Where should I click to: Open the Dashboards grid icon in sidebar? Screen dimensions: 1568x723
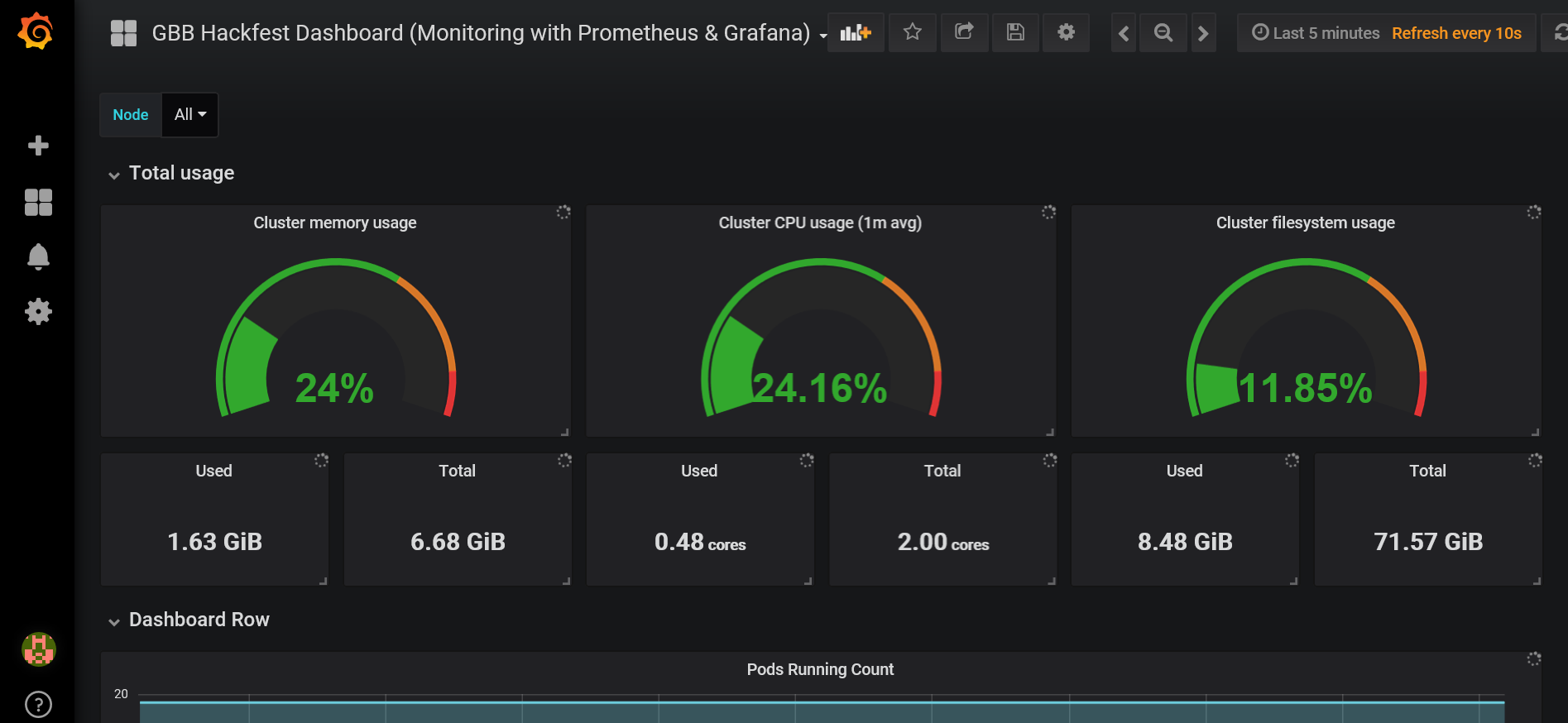[38, 202]
